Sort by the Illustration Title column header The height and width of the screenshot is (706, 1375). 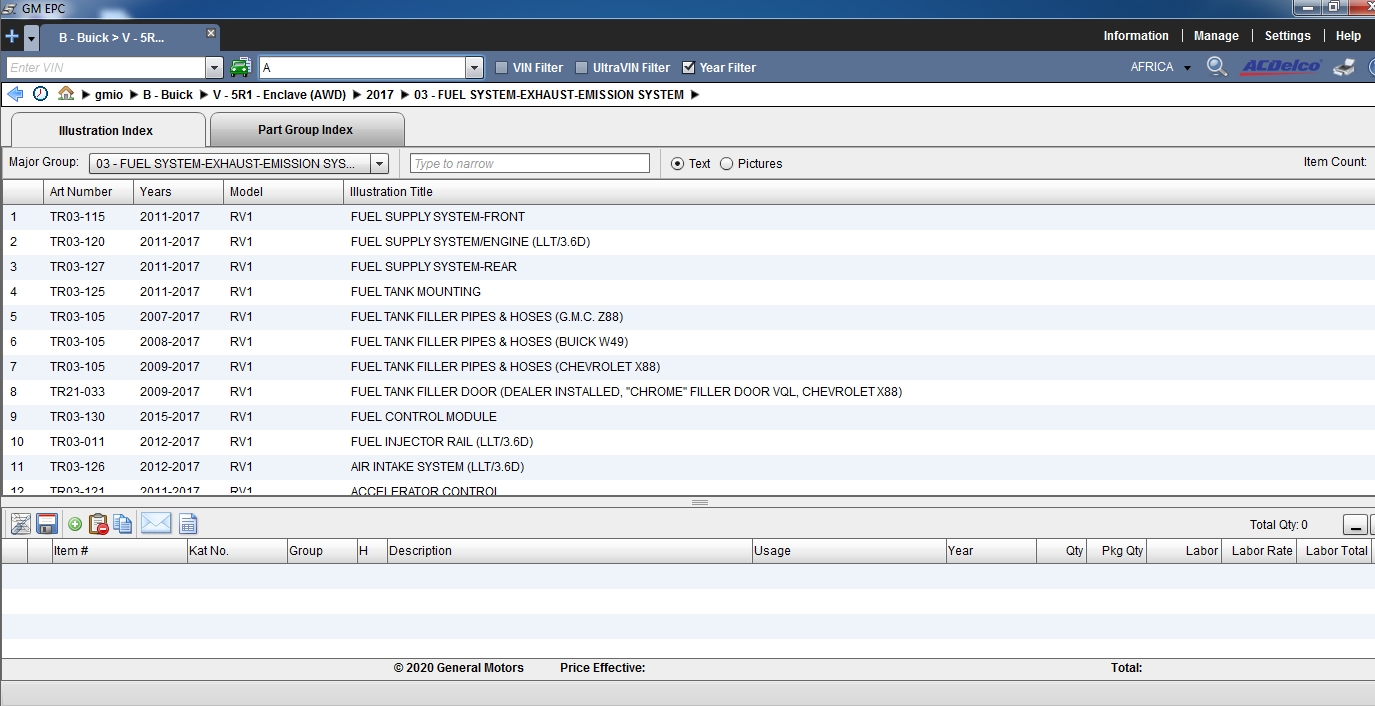point(858,192)
